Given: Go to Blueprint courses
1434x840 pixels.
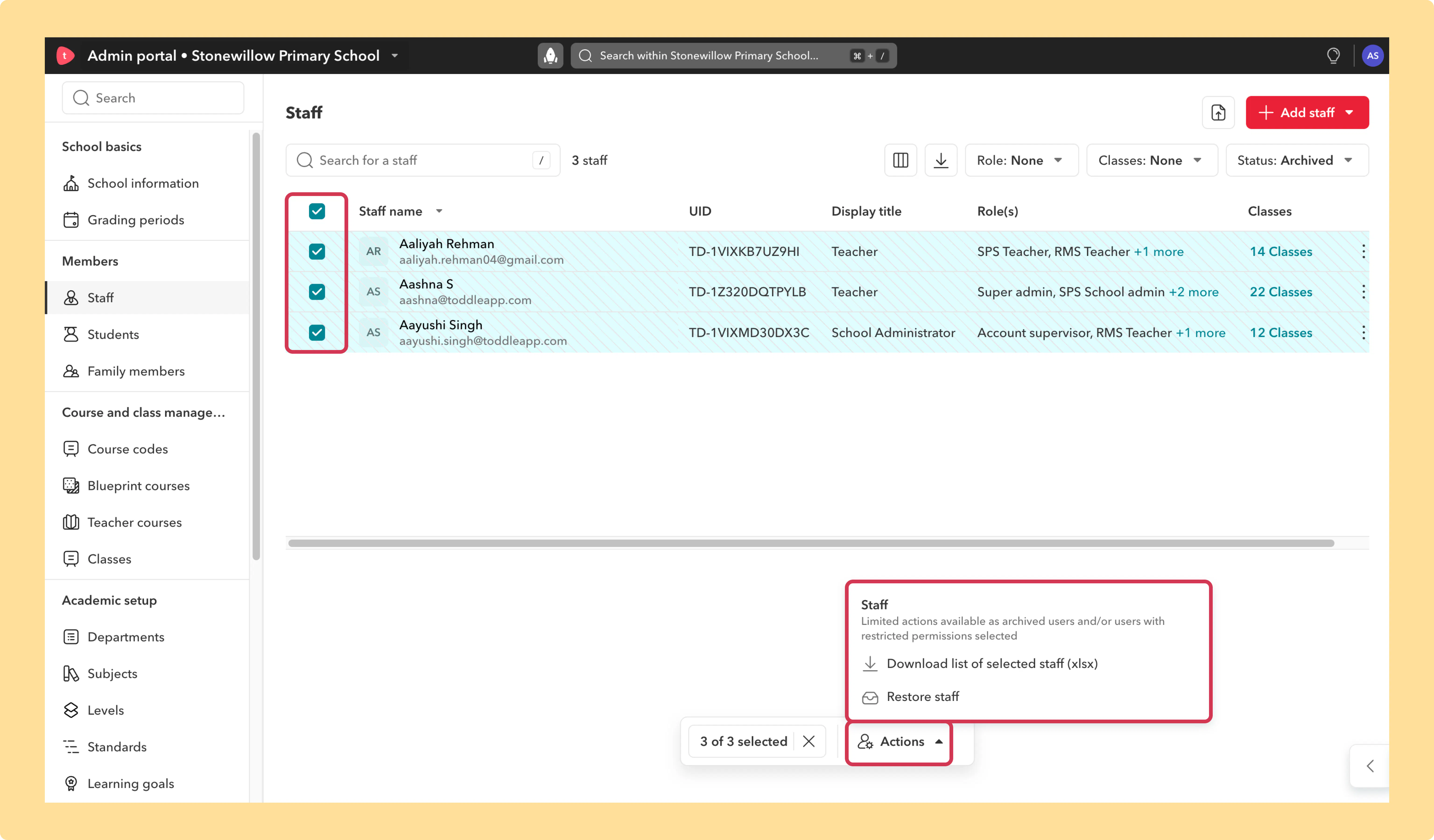Looking at the screenshot, I should click(138, 486).
